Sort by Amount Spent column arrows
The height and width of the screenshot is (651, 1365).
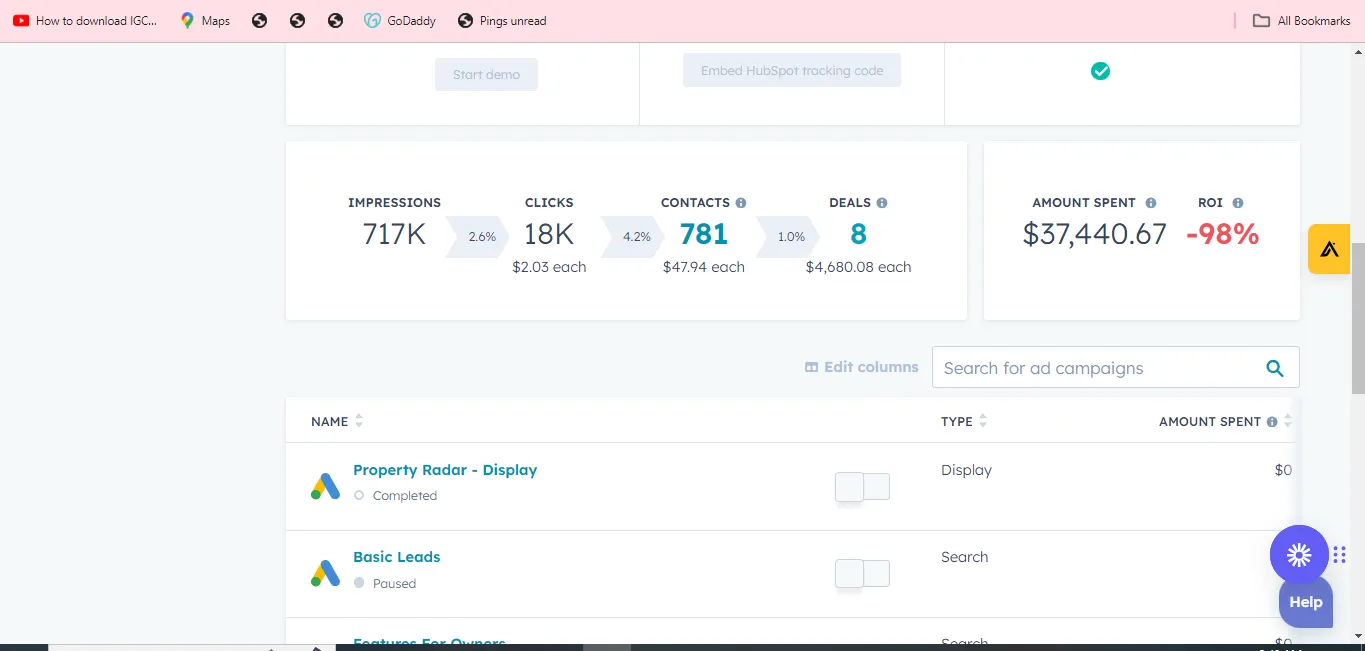pos(1288,422)
